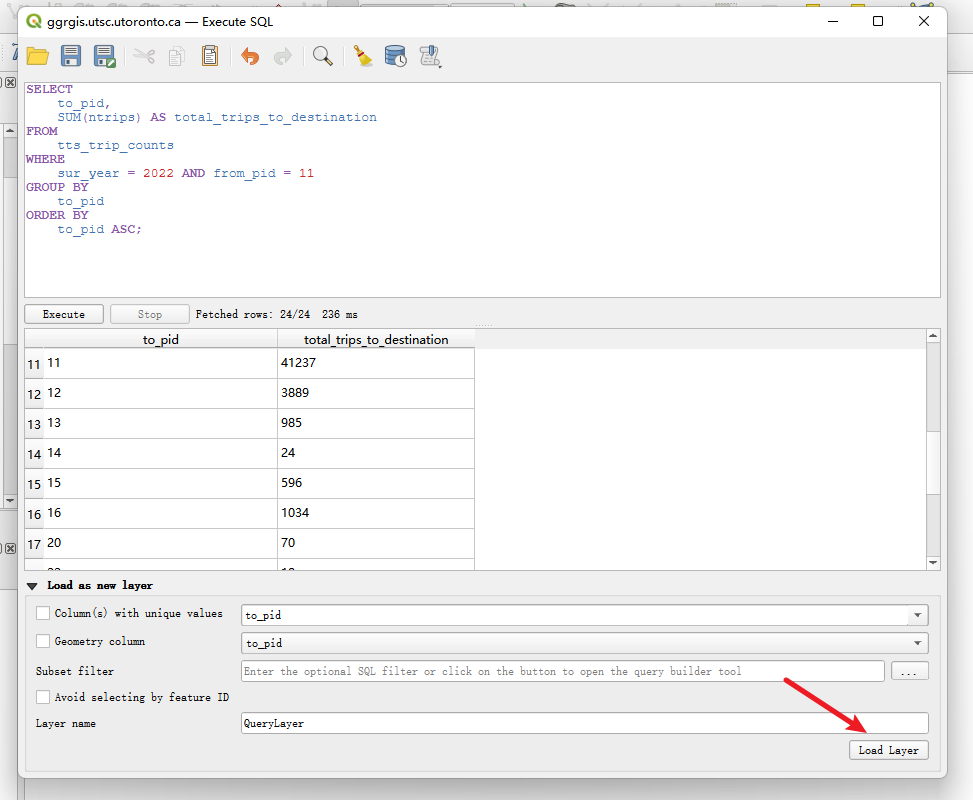Screen dimensions: 973x800
Task: Collapse the Load as new layer section
Action: coord(32,586)
